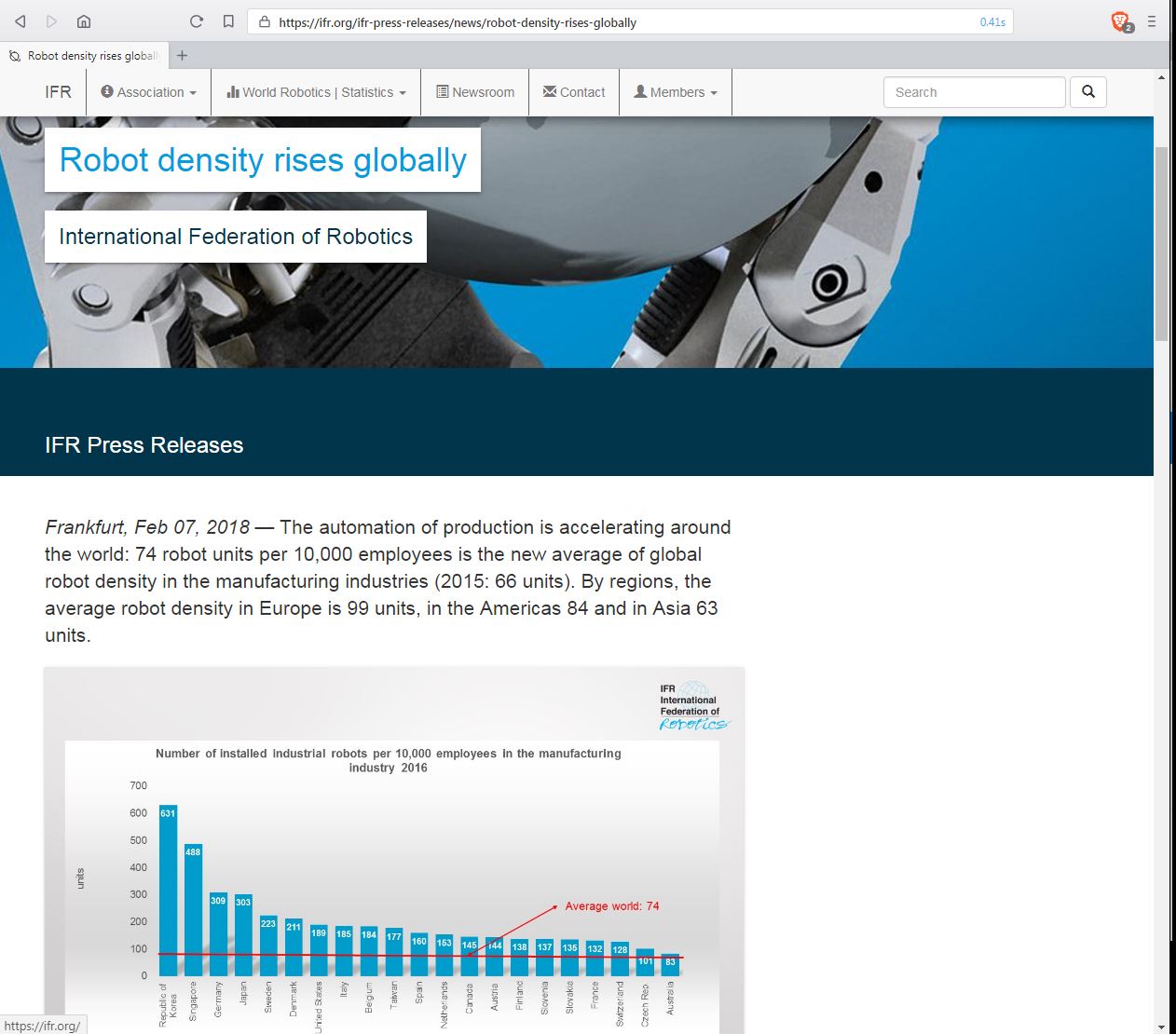Image resolution: width=1176 pixels, height=1034 pixels.
Task: Click the IFR home link
Action: tap(58, 92)
